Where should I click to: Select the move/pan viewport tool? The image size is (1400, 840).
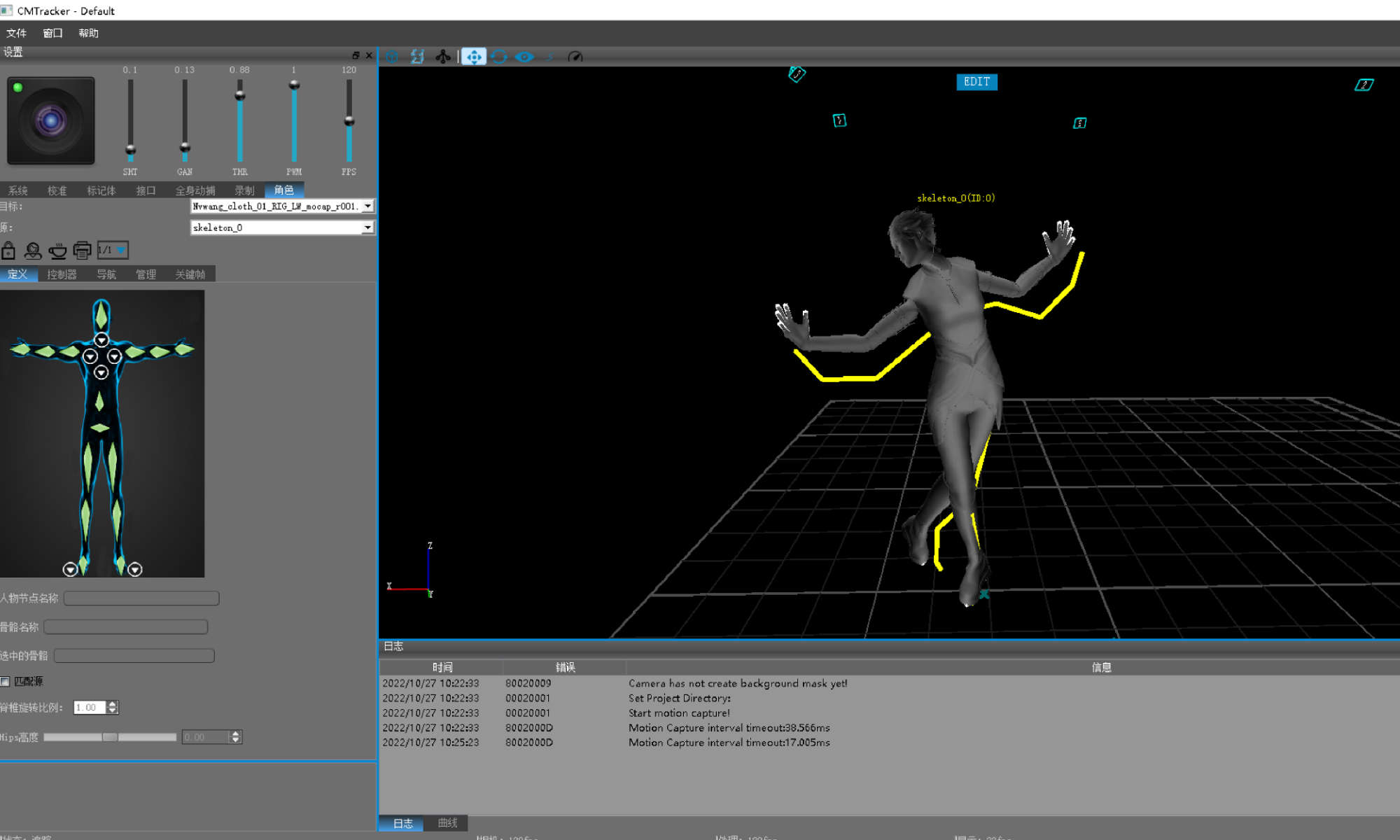click(x=474, y=57)
